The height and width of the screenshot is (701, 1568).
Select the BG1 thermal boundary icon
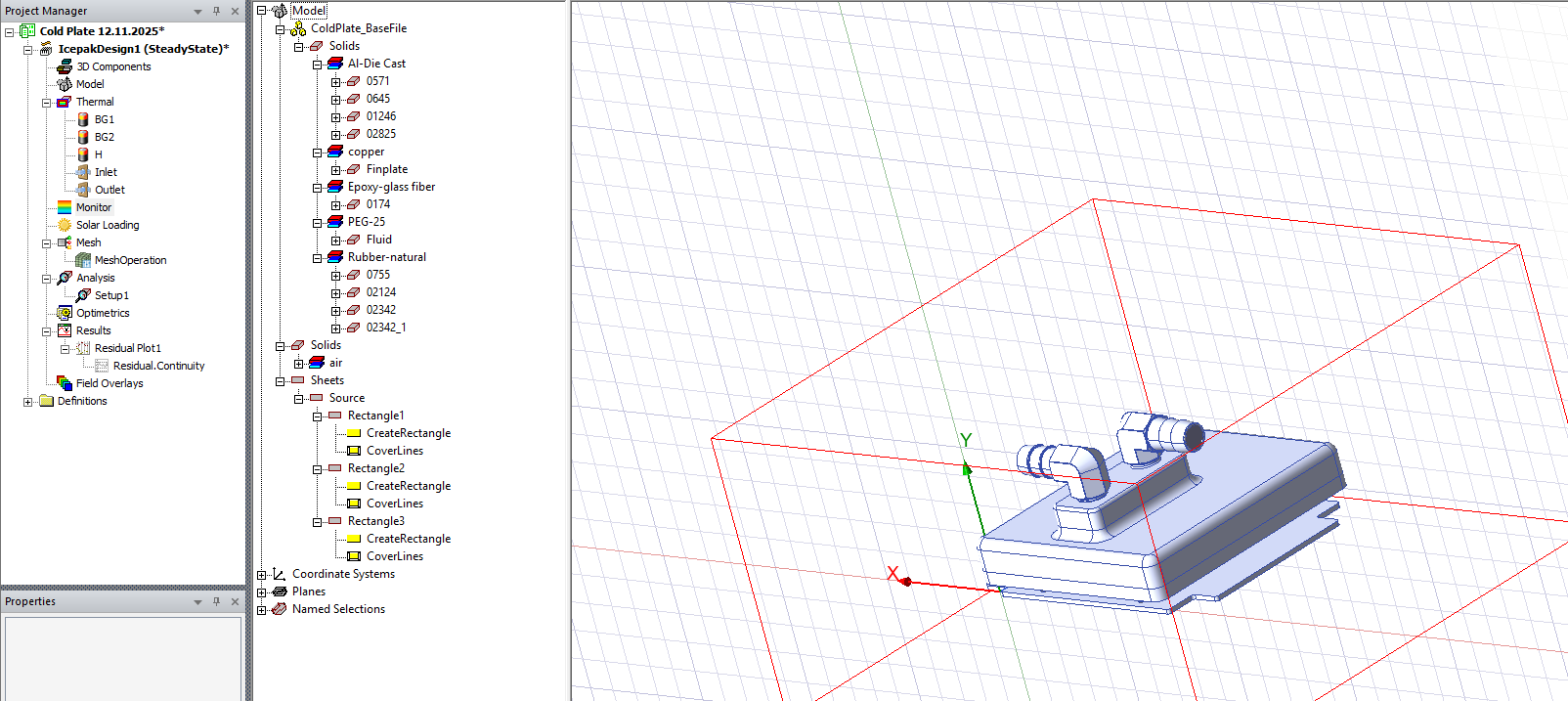83,119
